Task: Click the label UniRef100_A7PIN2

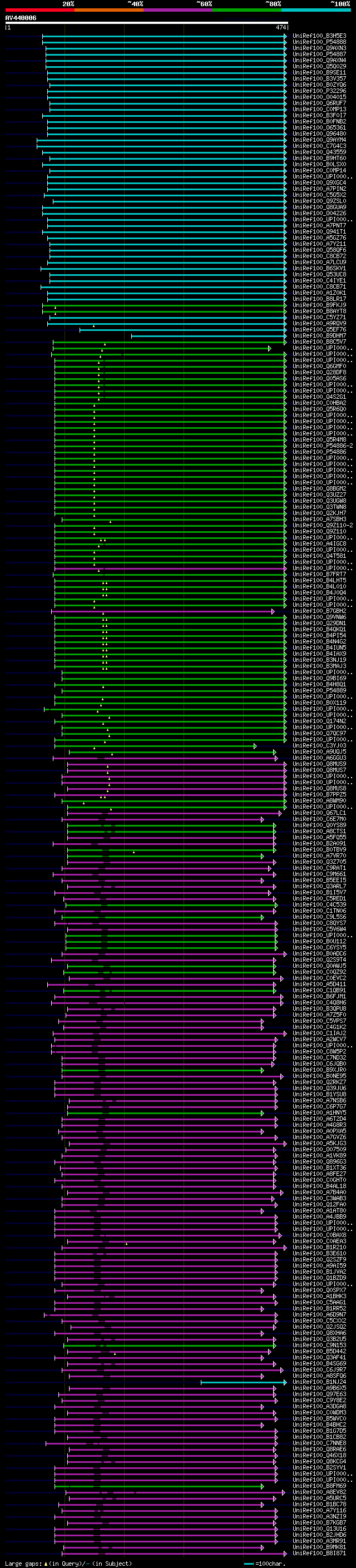Action: point(319,189)
